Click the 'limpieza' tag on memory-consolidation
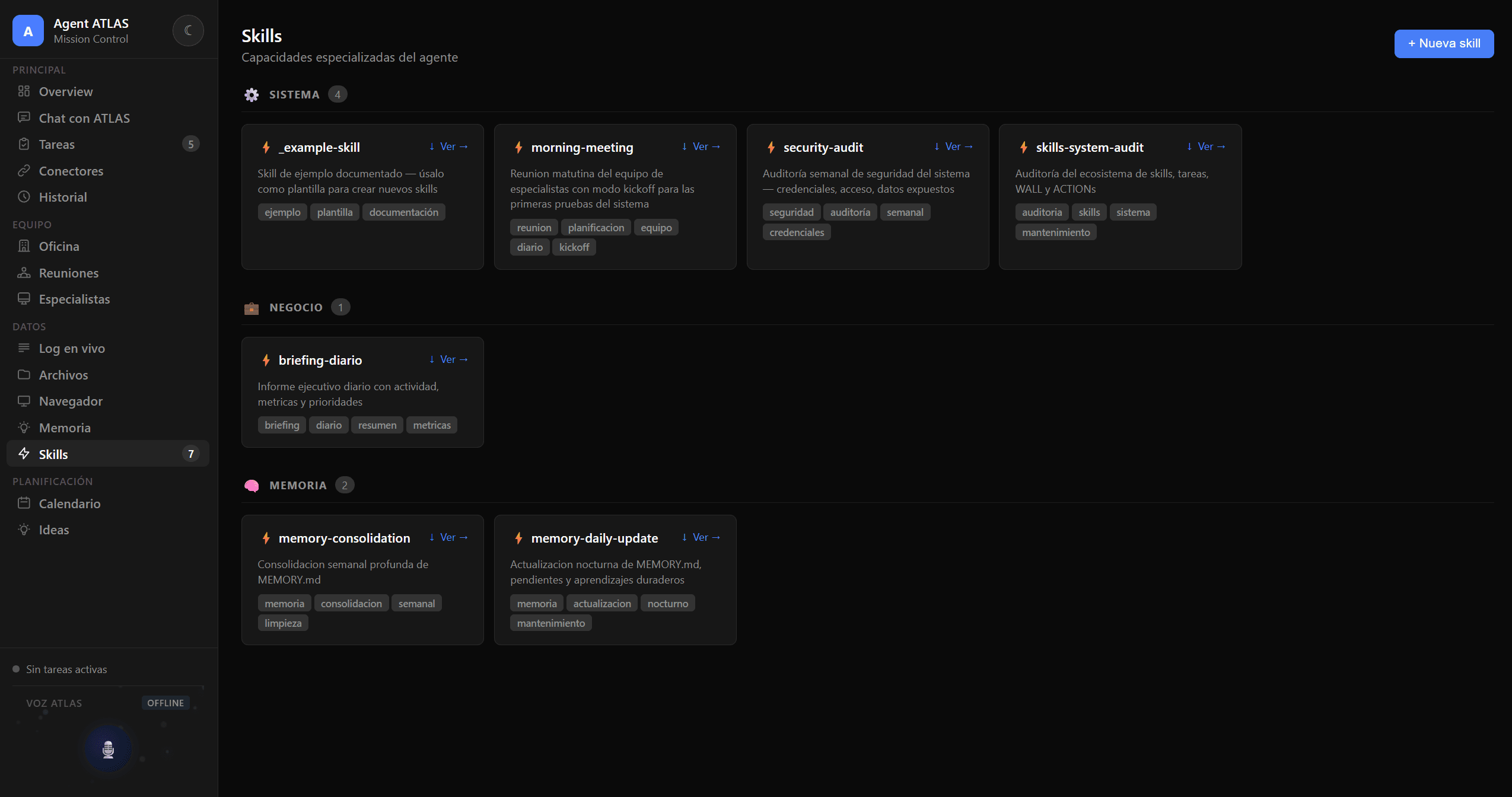The width and height of the screenshot is (1512, 797). click(283, 623)
